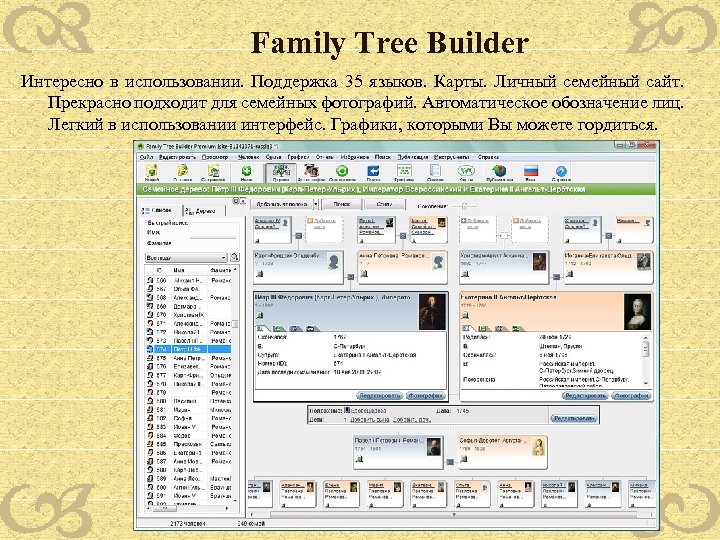Click Фотографии on the Пётр III card

(x=426, y=395)
